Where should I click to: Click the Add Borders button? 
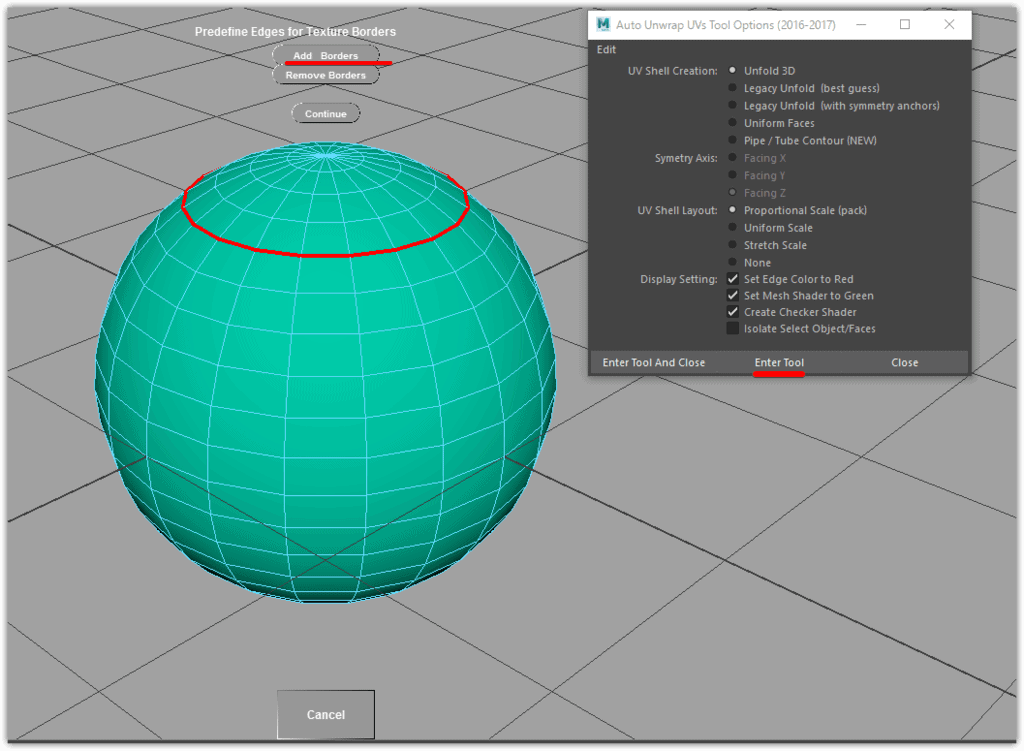tap(326, 55)
